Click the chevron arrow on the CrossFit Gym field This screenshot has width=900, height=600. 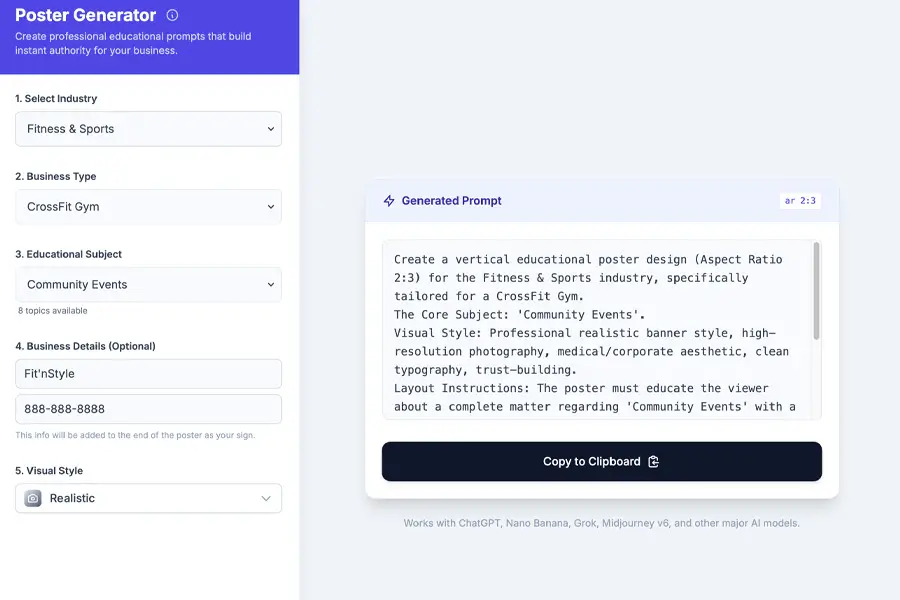(271, 207)
